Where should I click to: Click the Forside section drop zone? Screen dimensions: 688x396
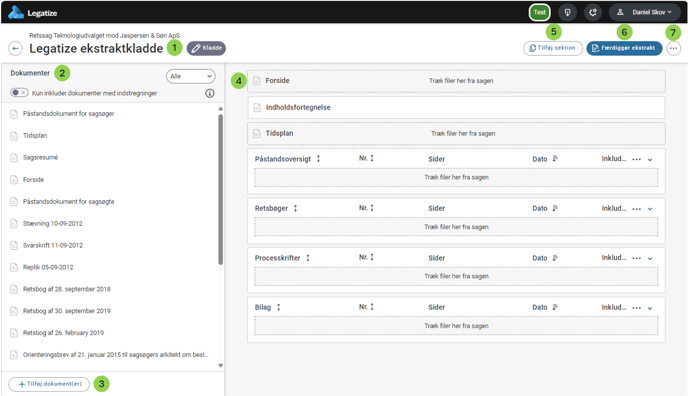pyautogui.click(x=456, y=81)
